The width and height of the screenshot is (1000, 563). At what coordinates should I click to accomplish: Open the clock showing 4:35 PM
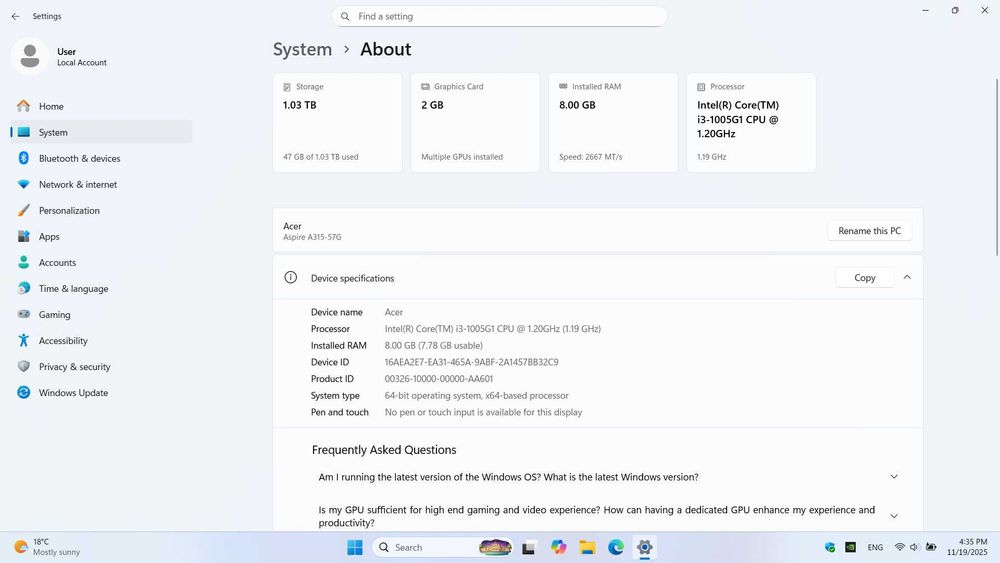(x=967, y=547)
